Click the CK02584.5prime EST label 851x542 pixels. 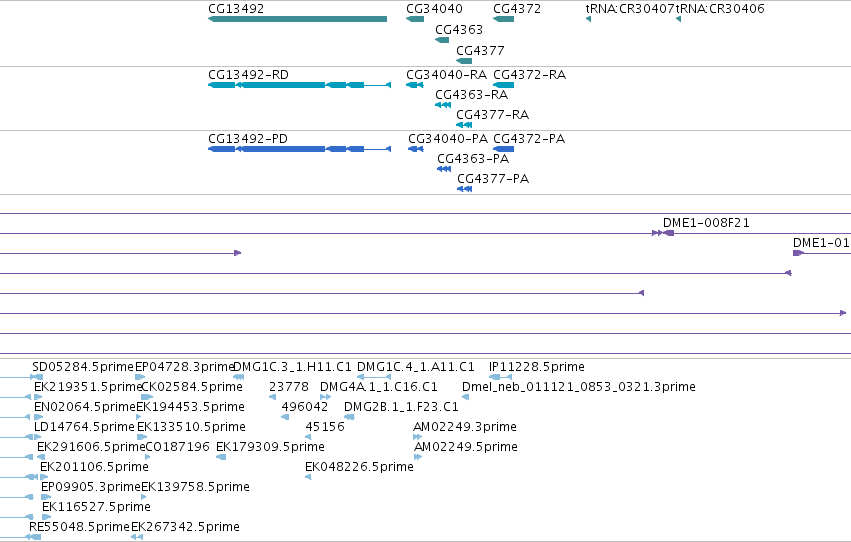pos(192,387)
